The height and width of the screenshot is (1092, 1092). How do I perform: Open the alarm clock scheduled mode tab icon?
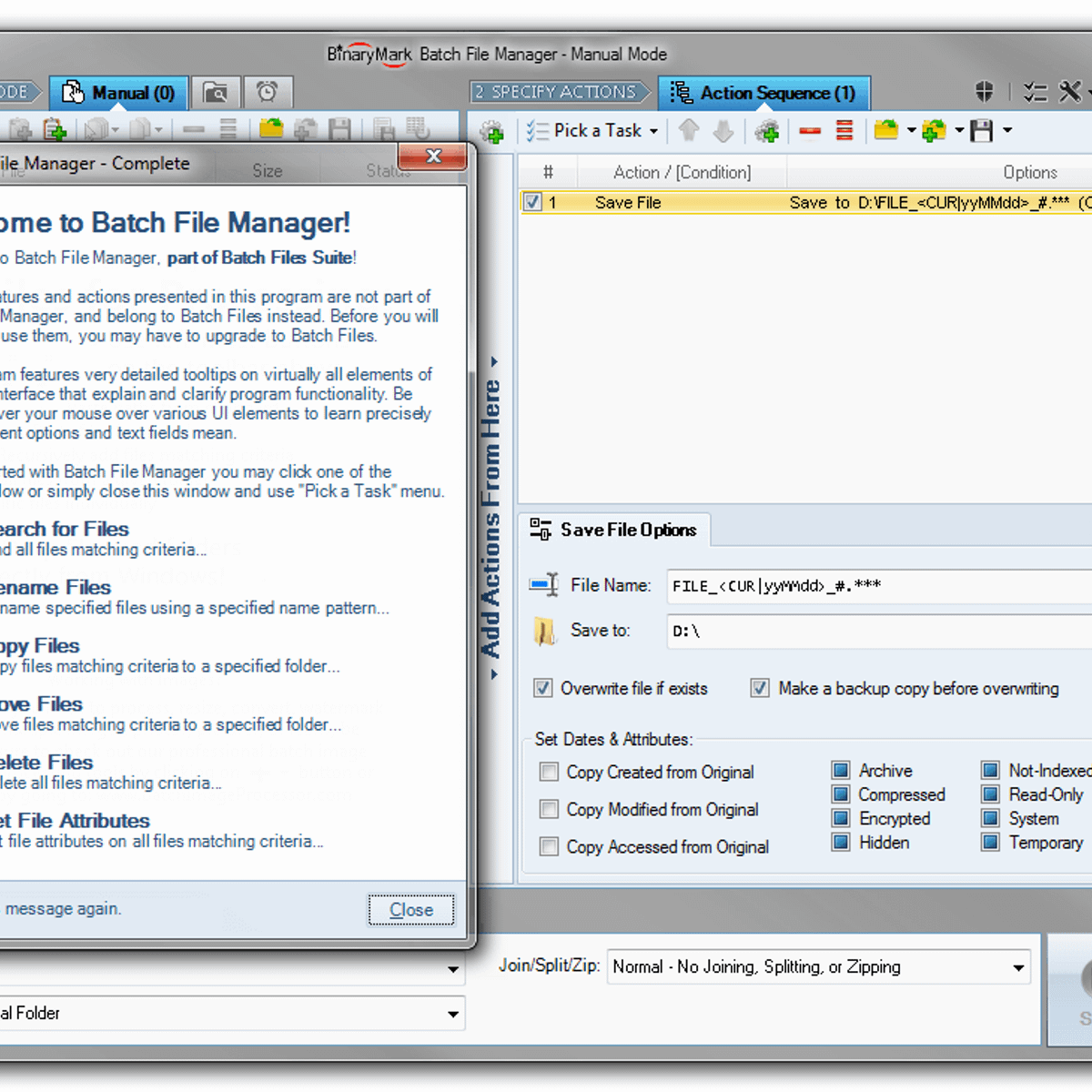click(x=268, y=92)
